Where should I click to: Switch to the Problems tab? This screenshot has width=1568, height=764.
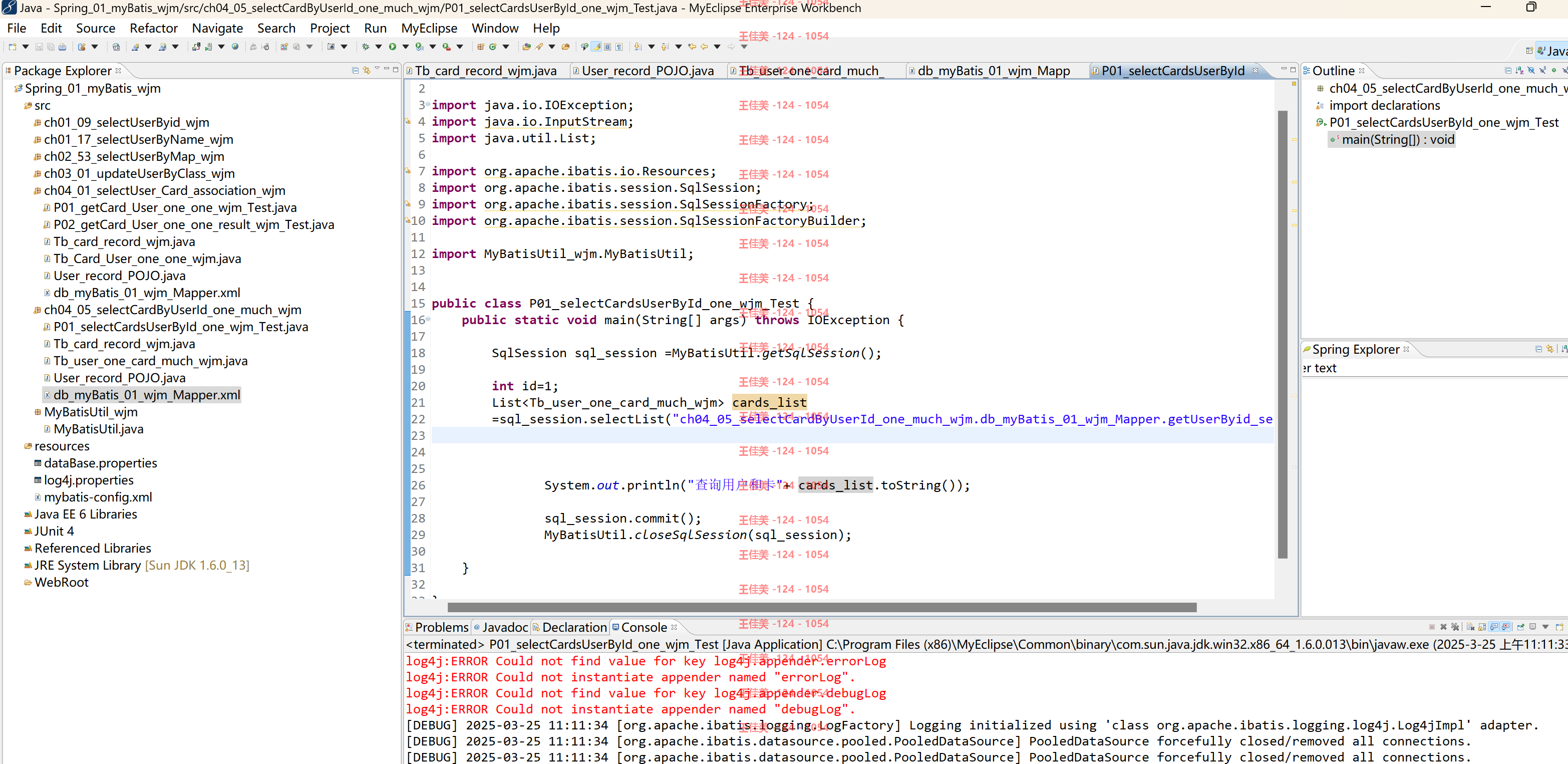click(437, 627)
